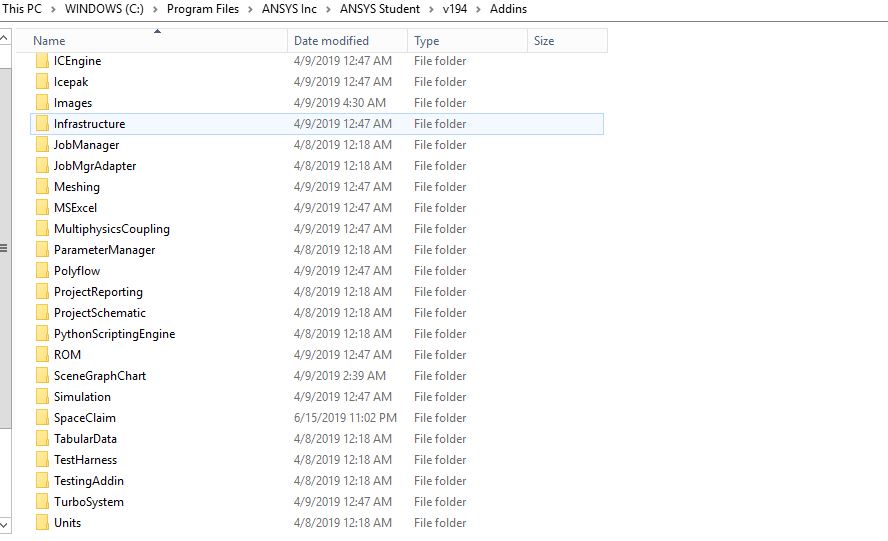Go to This PC in the address path
This screenshot has width=888, height=541.
coord(22,9)
